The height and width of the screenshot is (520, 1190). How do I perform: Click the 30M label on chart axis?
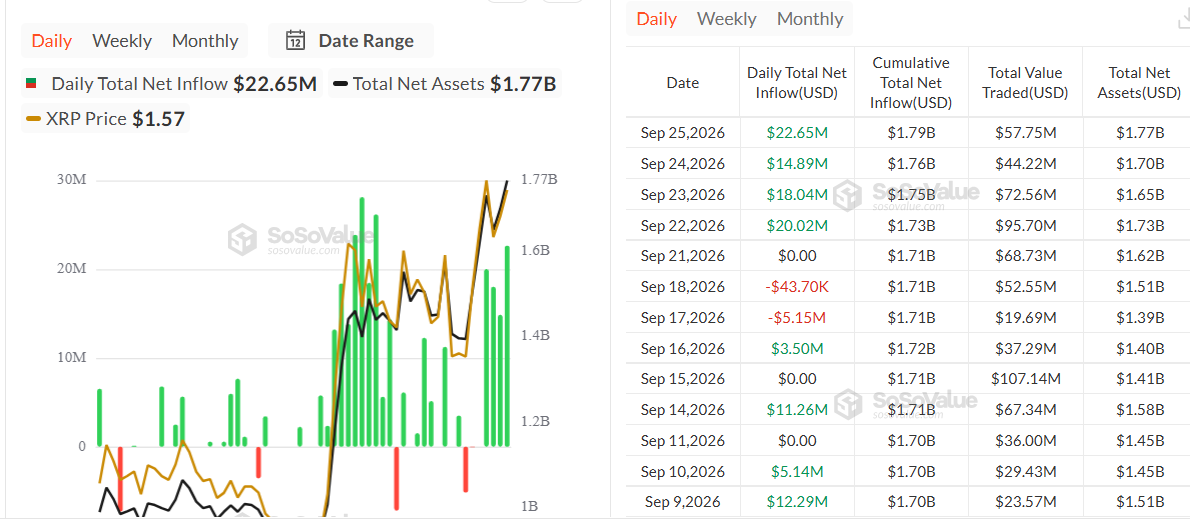(71, 181)
